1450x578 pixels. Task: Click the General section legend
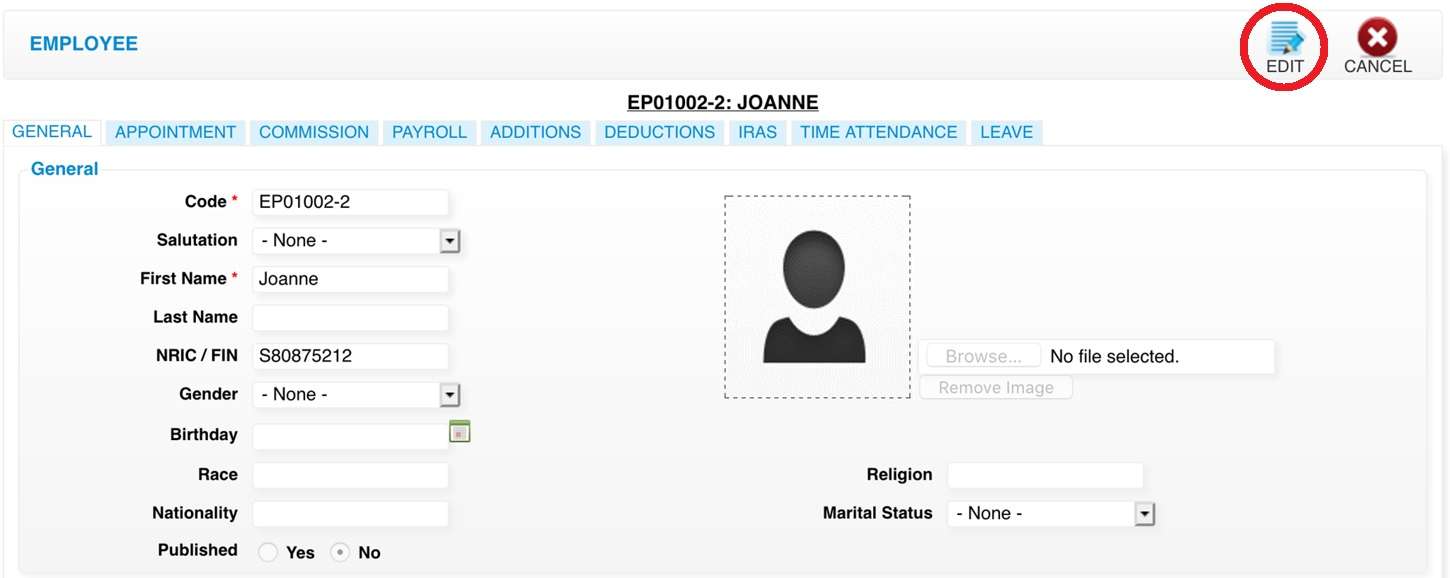tap(65, 169)
